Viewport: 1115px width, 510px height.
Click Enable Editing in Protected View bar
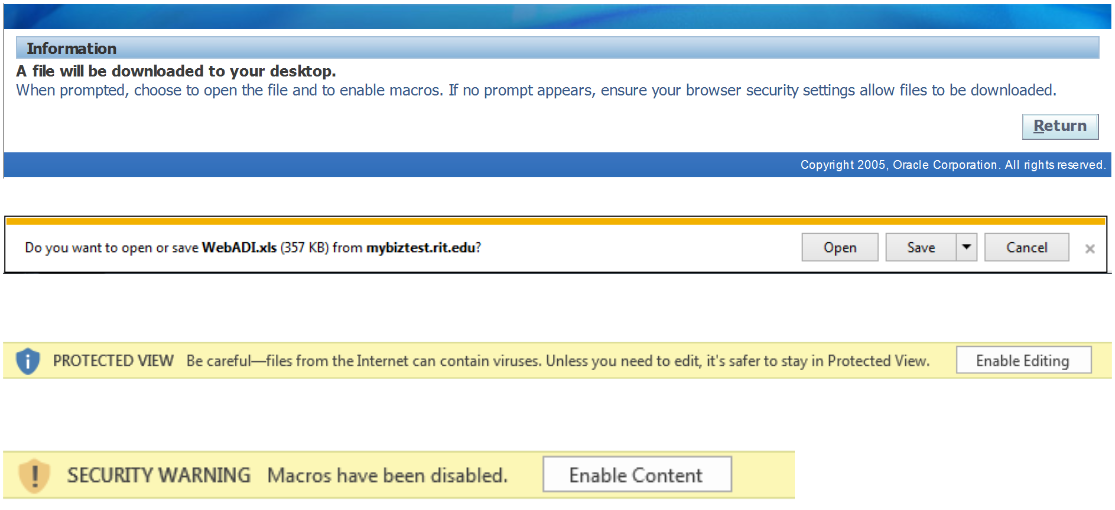coord(1022,361)
